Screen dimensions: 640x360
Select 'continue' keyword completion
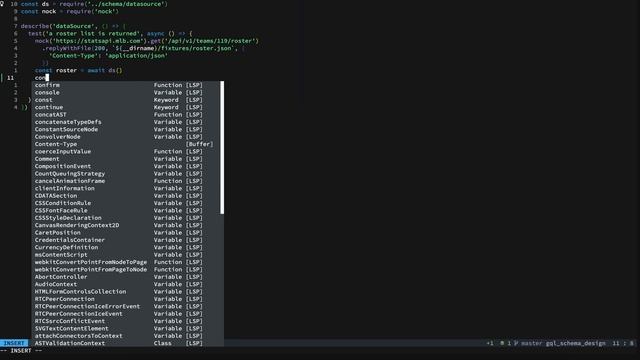[128, 107]
